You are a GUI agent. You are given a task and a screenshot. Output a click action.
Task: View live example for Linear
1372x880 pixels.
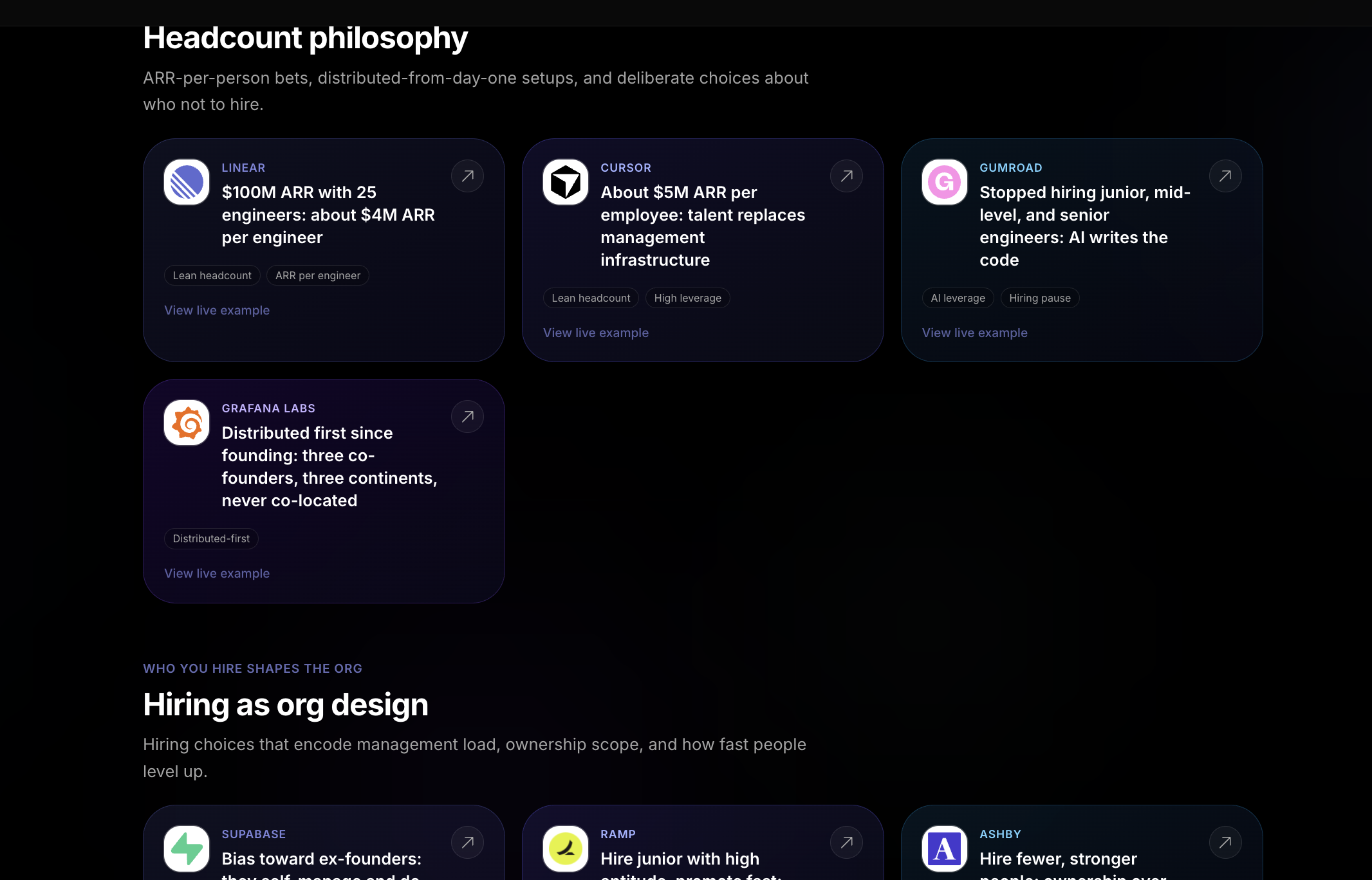click(x=217, y=310)
